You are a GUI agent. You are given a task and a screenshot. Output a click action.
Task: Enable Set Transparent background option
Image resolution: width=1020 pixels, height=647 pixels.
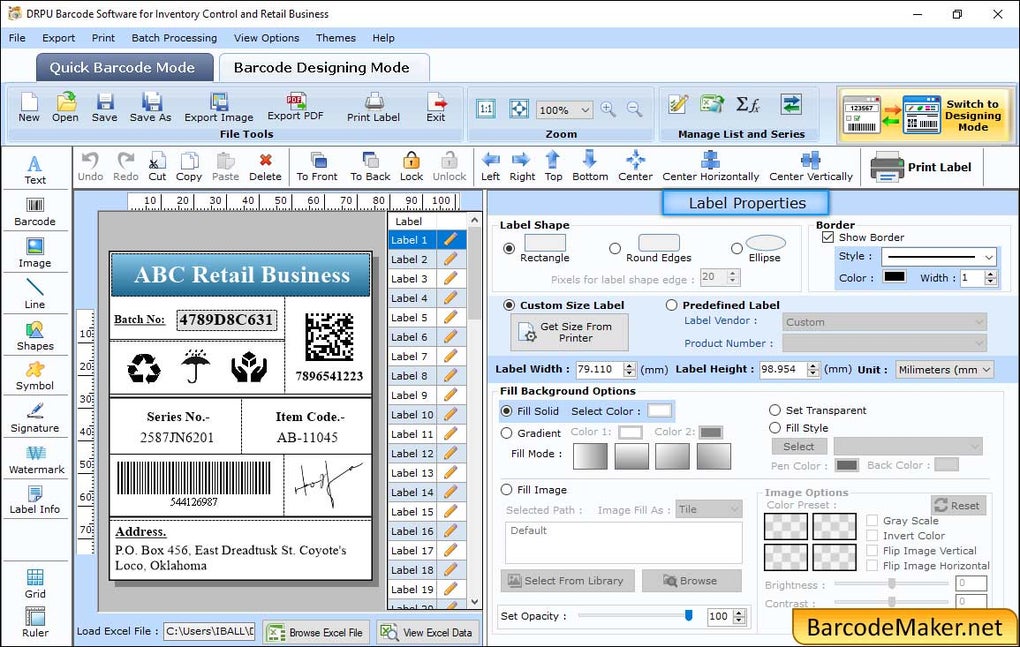[x=775, y=410]
